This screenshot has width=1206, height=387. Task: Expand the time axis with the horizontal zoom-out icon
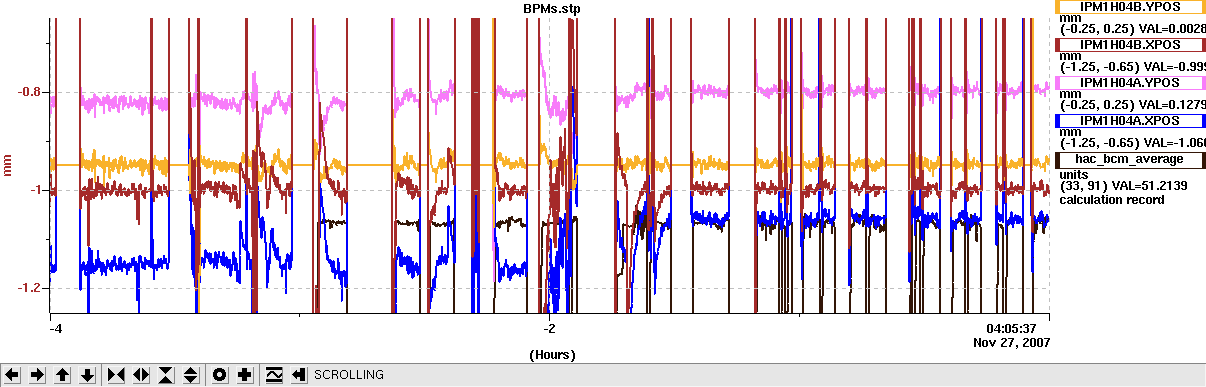141,375
